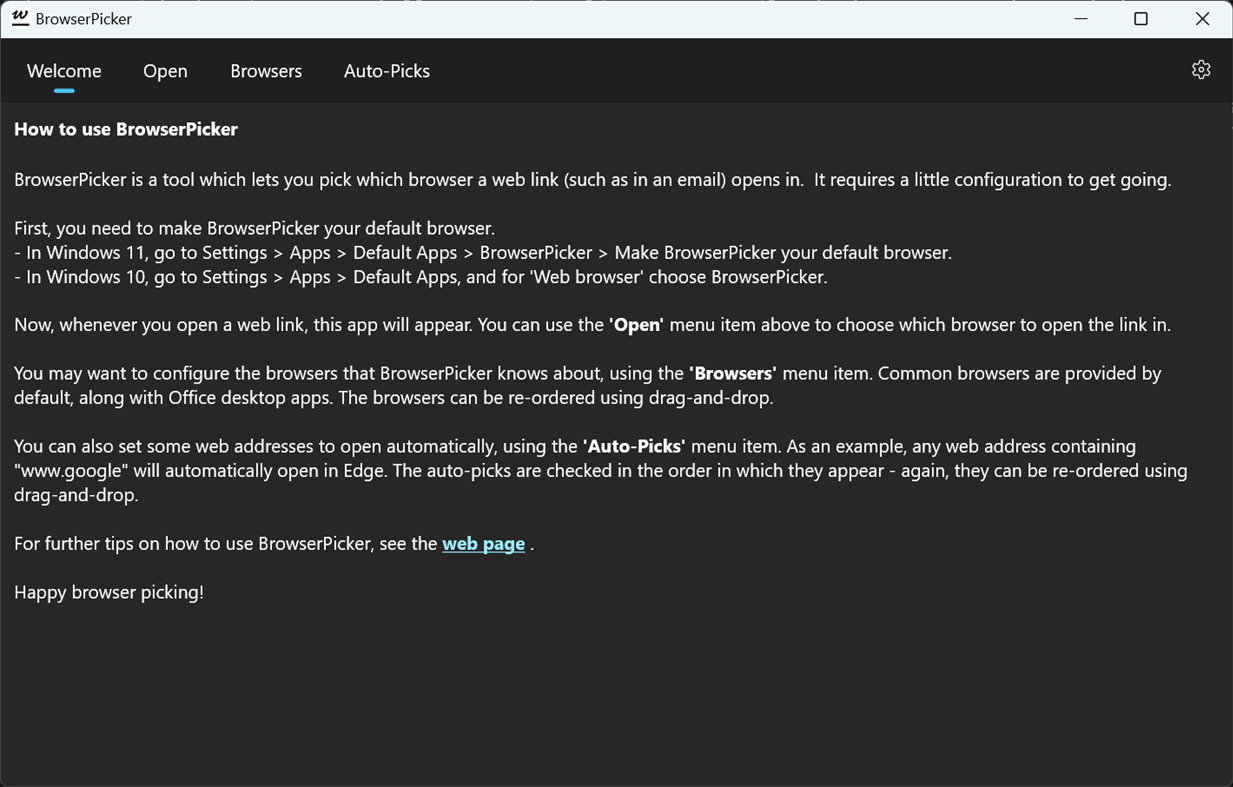Image resolution: width=1233 pixels, height=787 pixels.
Task: Open the Auto-Picks tab
Action: pyautogui.click(x=387, y=71)
